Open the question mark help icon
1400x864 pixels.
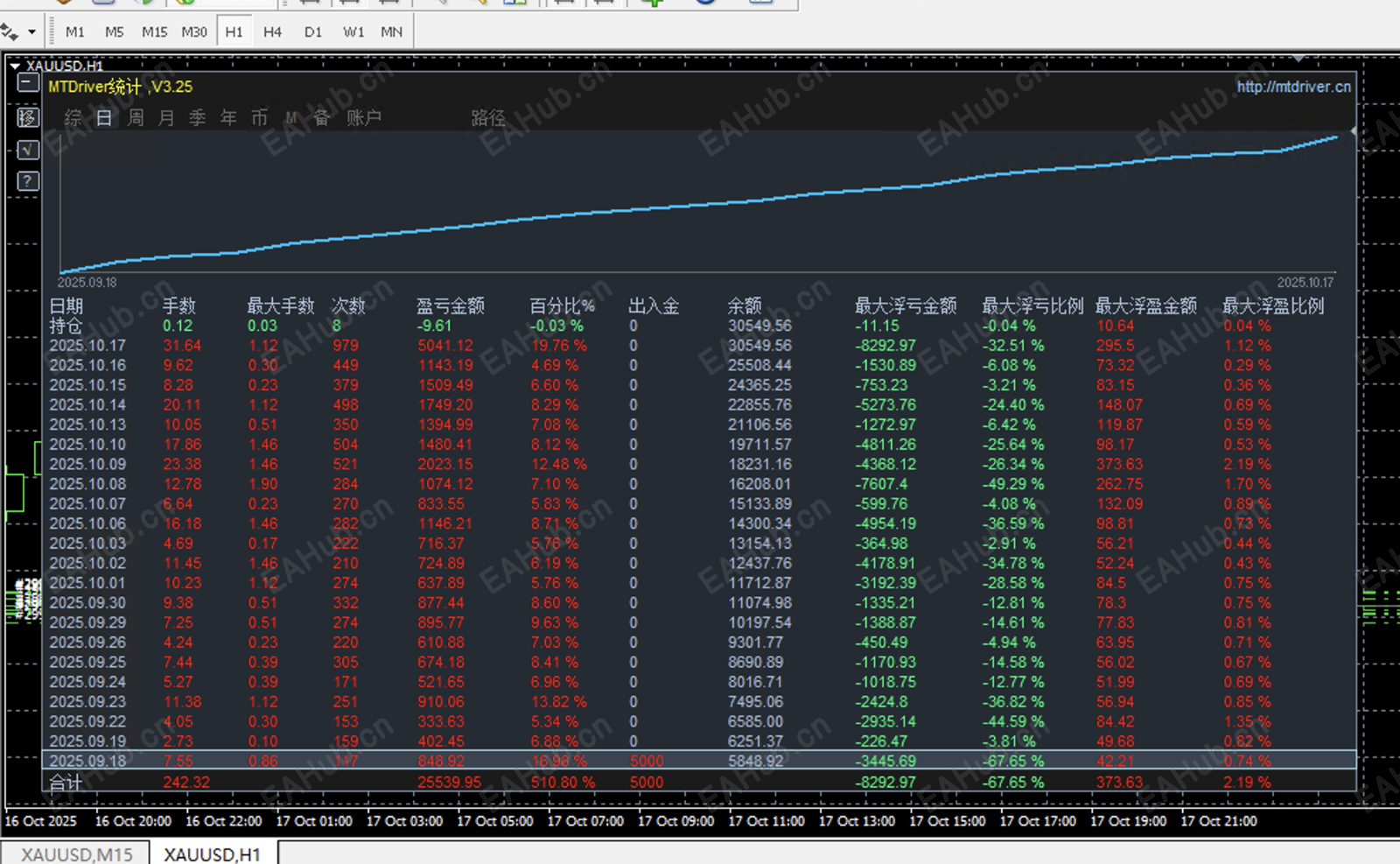tap(28, 181)
